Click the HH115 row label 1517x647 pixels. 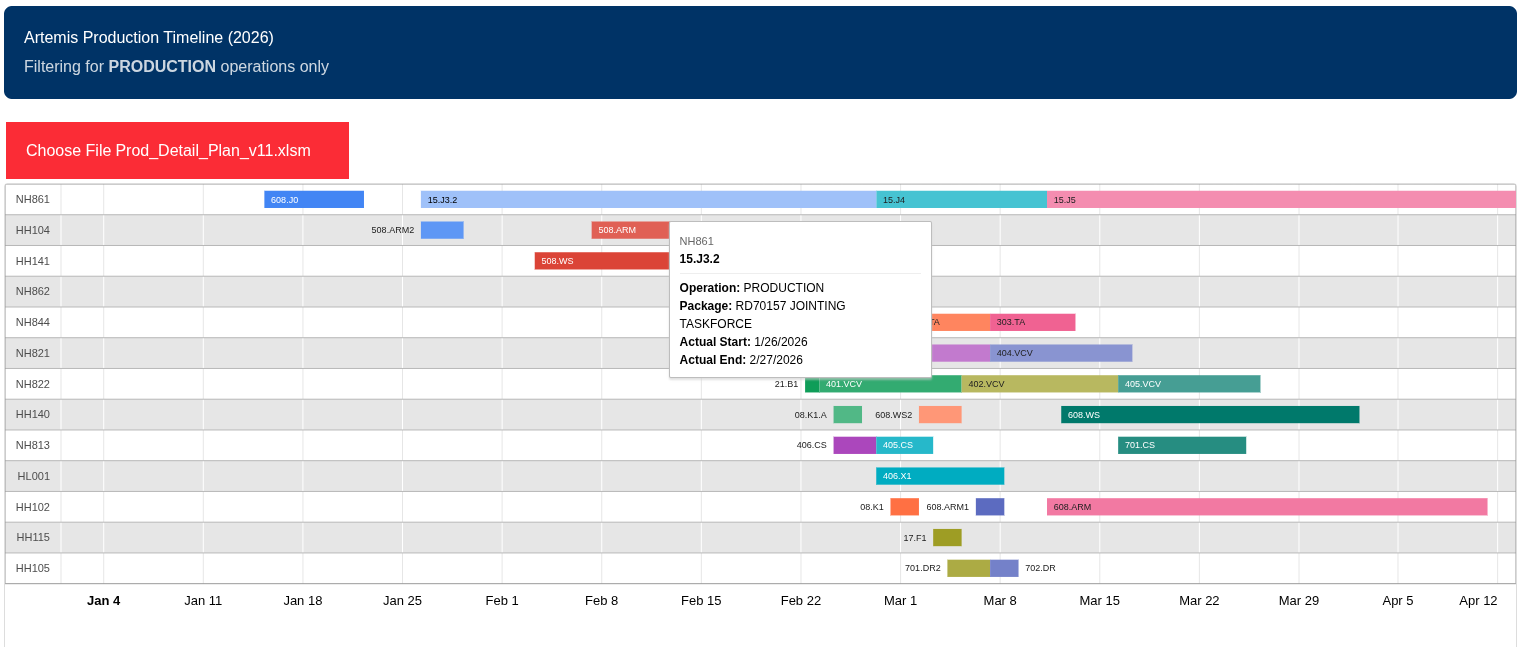coord(33,537)
